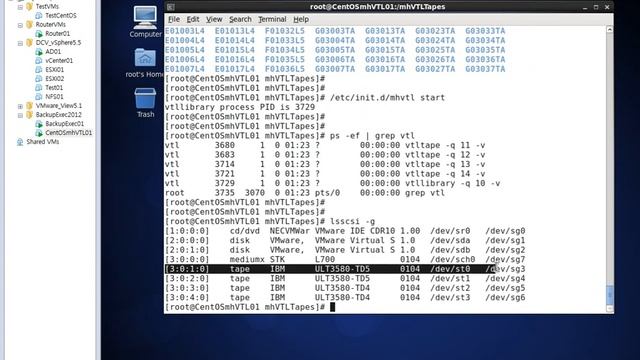Click the /dev/st1 tape row
Image resolution: width=640 pixels, height=360 pixels.
345,278
